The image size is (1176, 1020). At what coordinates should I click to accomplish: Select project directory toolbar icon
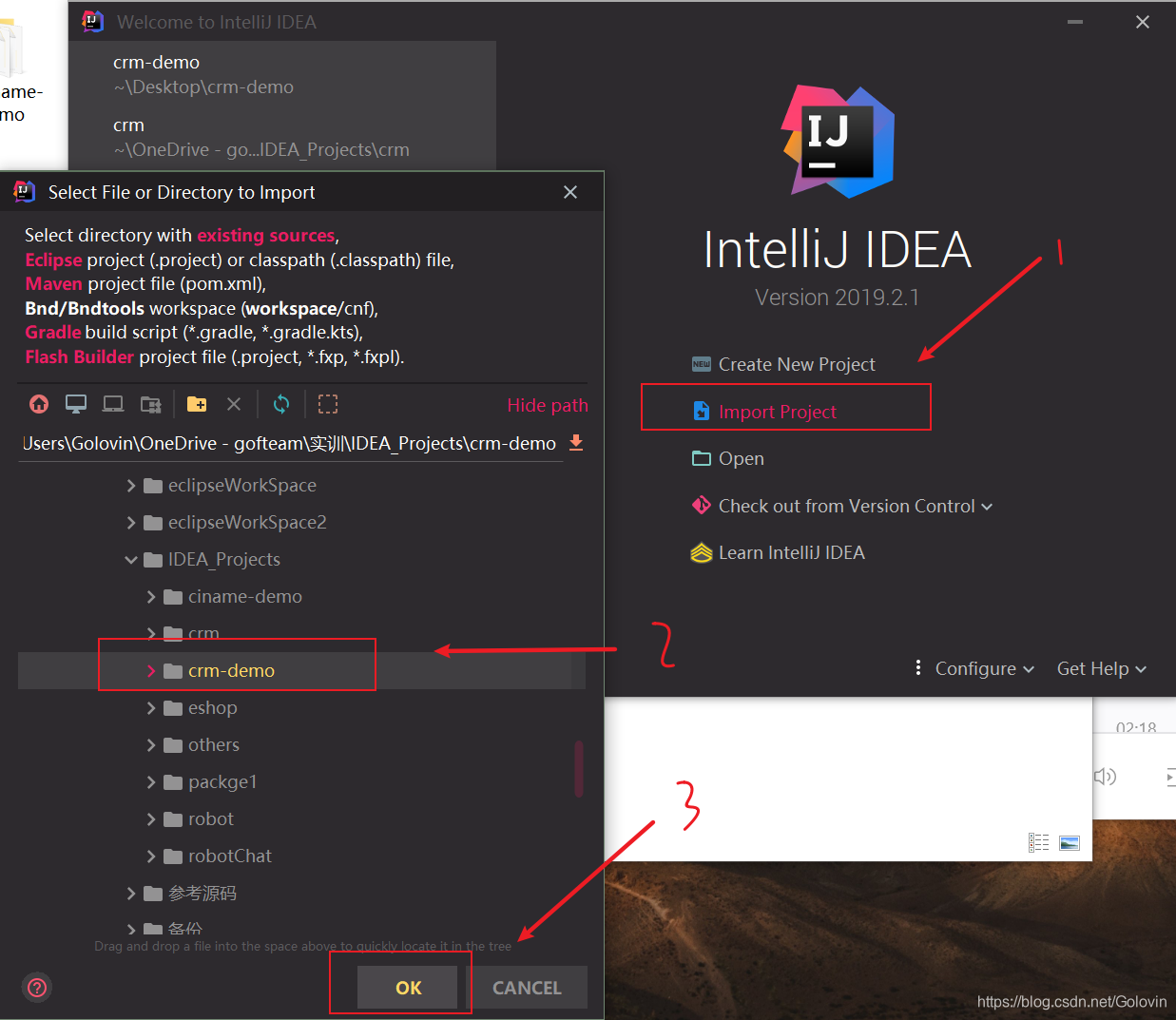point(113,404)
